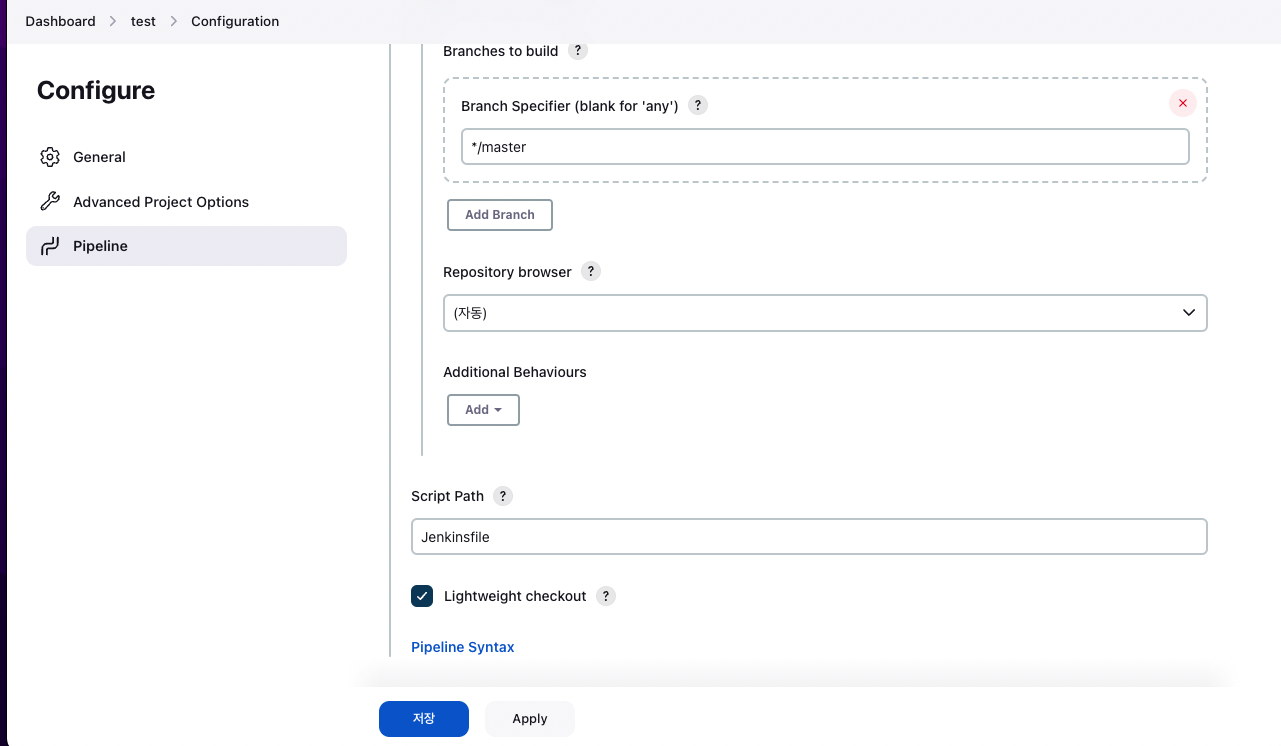This screenshot has height=746, width=1281.
Task: Click the Script Path Jenkinsfile field
Action: point(809,537)
